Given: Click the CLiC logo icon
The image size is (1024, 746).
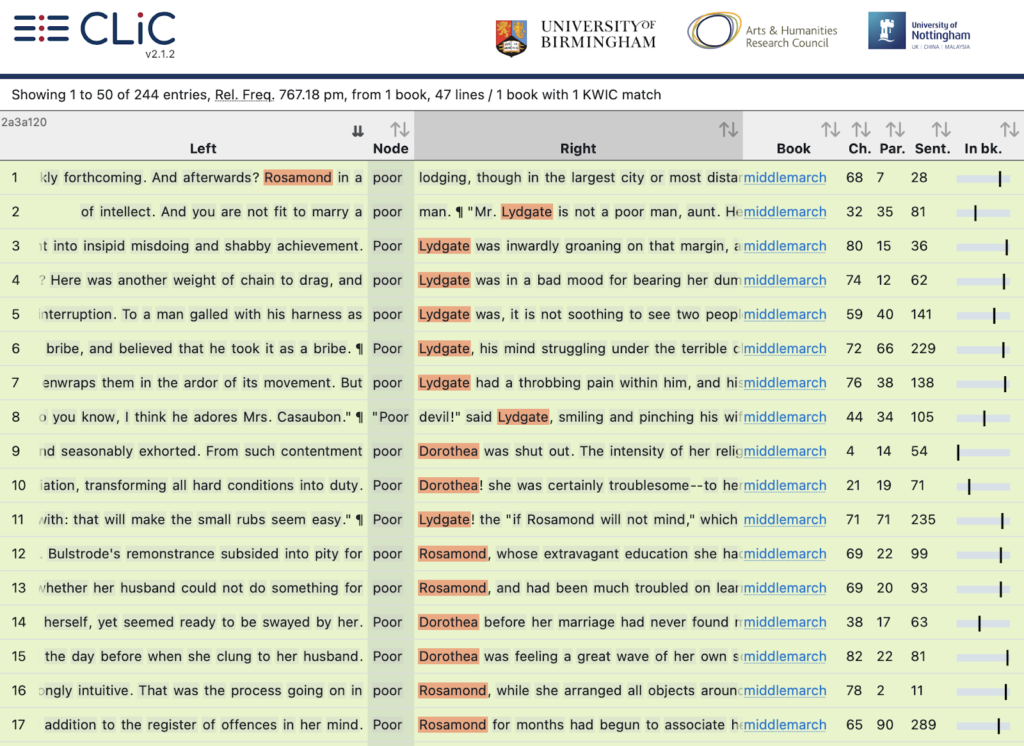Looking at the screenshot, I should point(42,28).
